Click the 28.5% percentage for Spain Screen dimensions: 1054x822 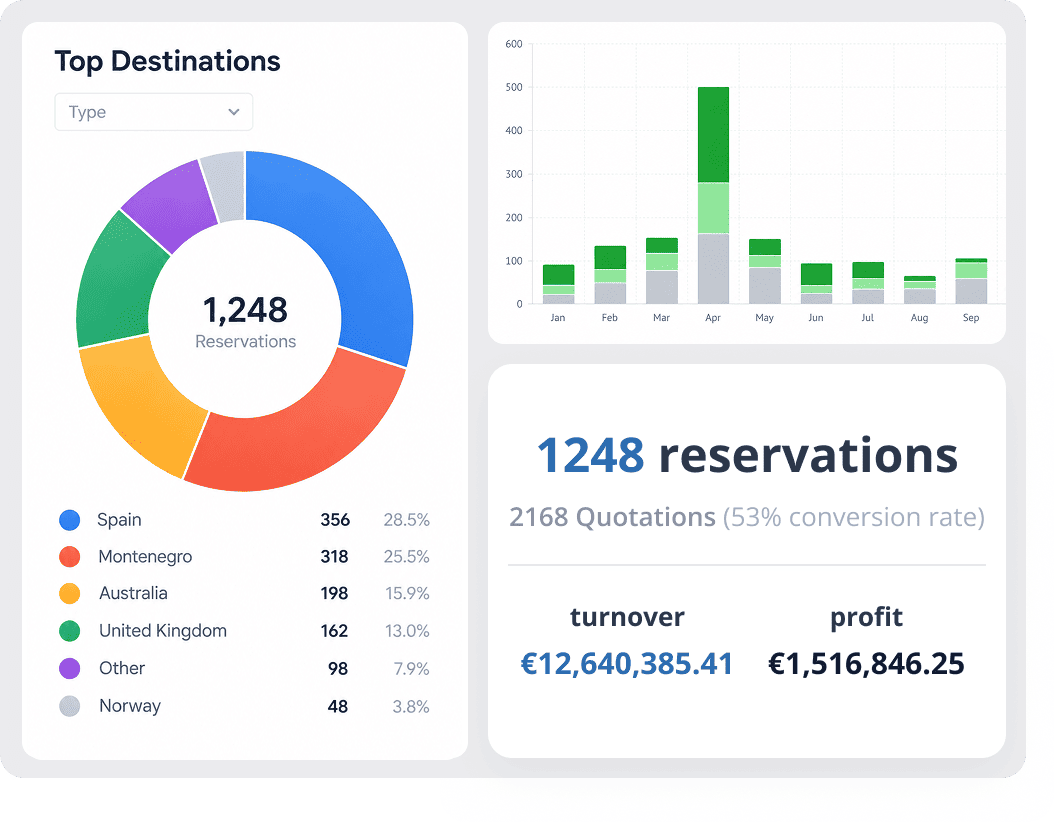[x=406, y=520]
